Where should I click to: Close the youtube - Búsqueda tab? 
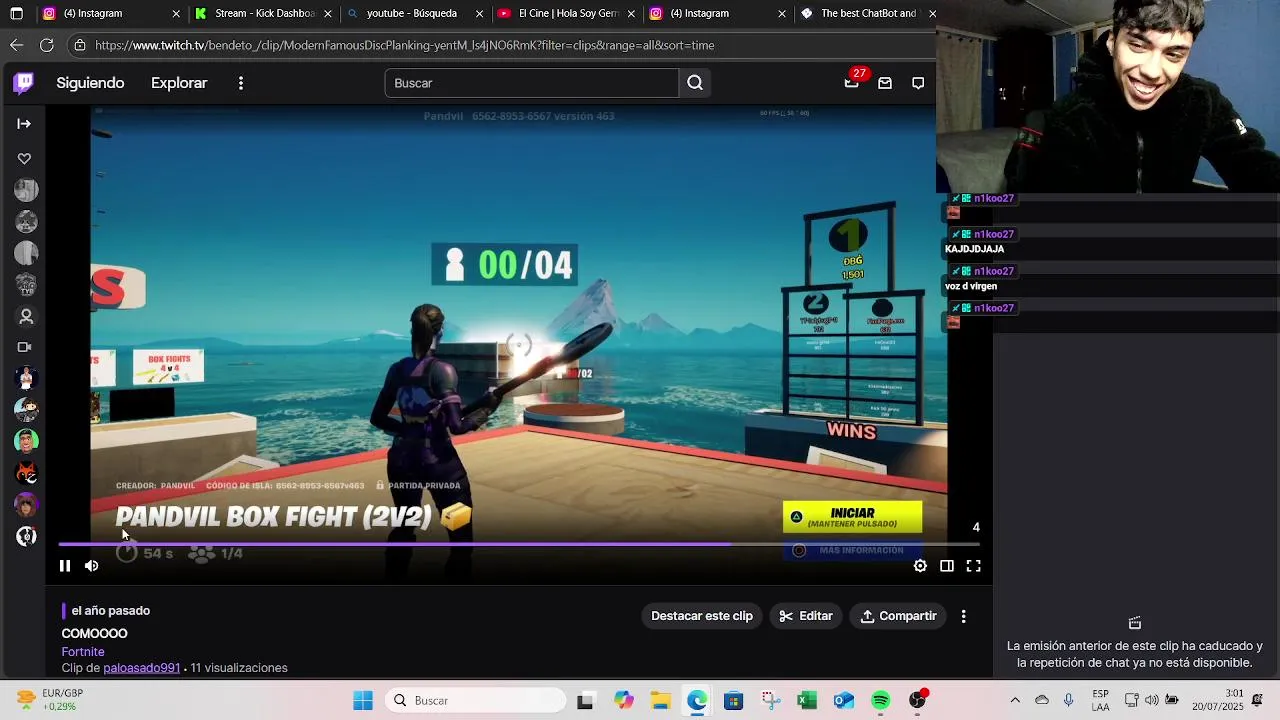click(480, 14)
